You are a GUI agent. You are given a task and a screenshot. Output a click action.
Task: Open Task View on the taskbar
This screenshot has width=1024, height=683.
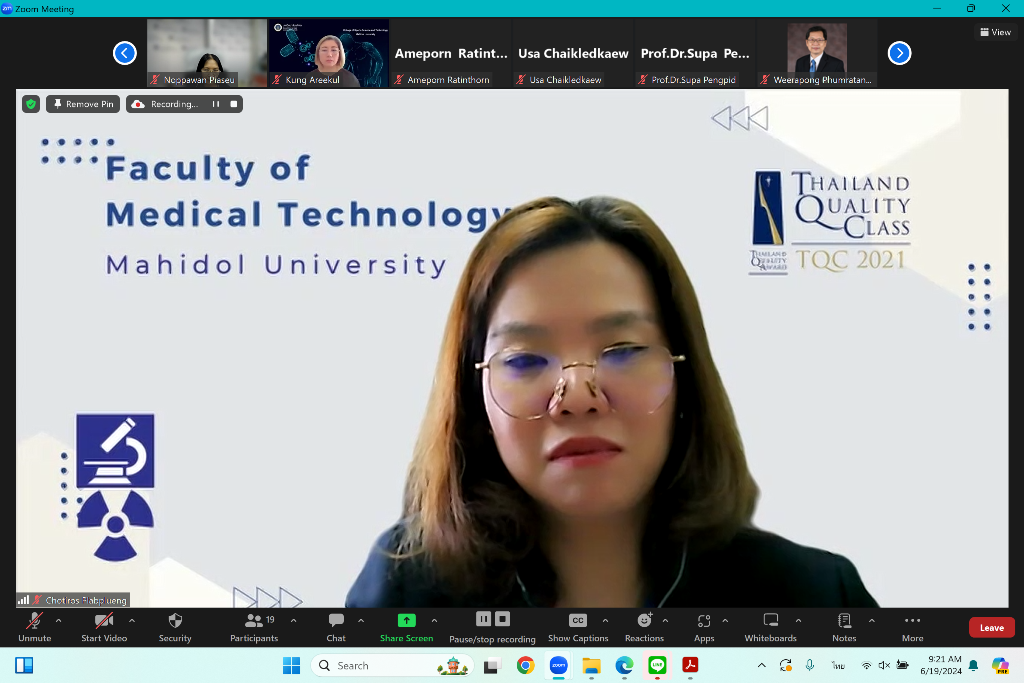[x=492, y=665]
